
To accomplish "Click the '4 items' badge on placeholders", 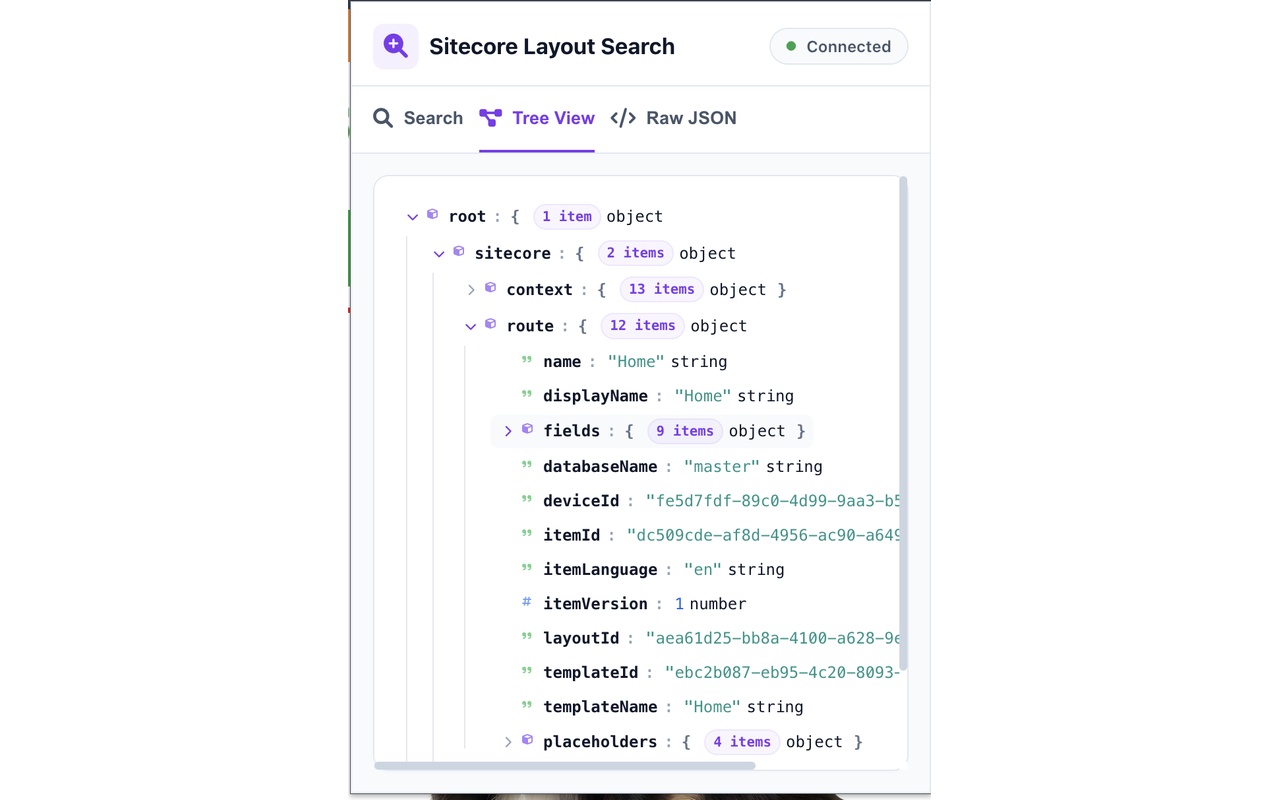I will (742, 742).
